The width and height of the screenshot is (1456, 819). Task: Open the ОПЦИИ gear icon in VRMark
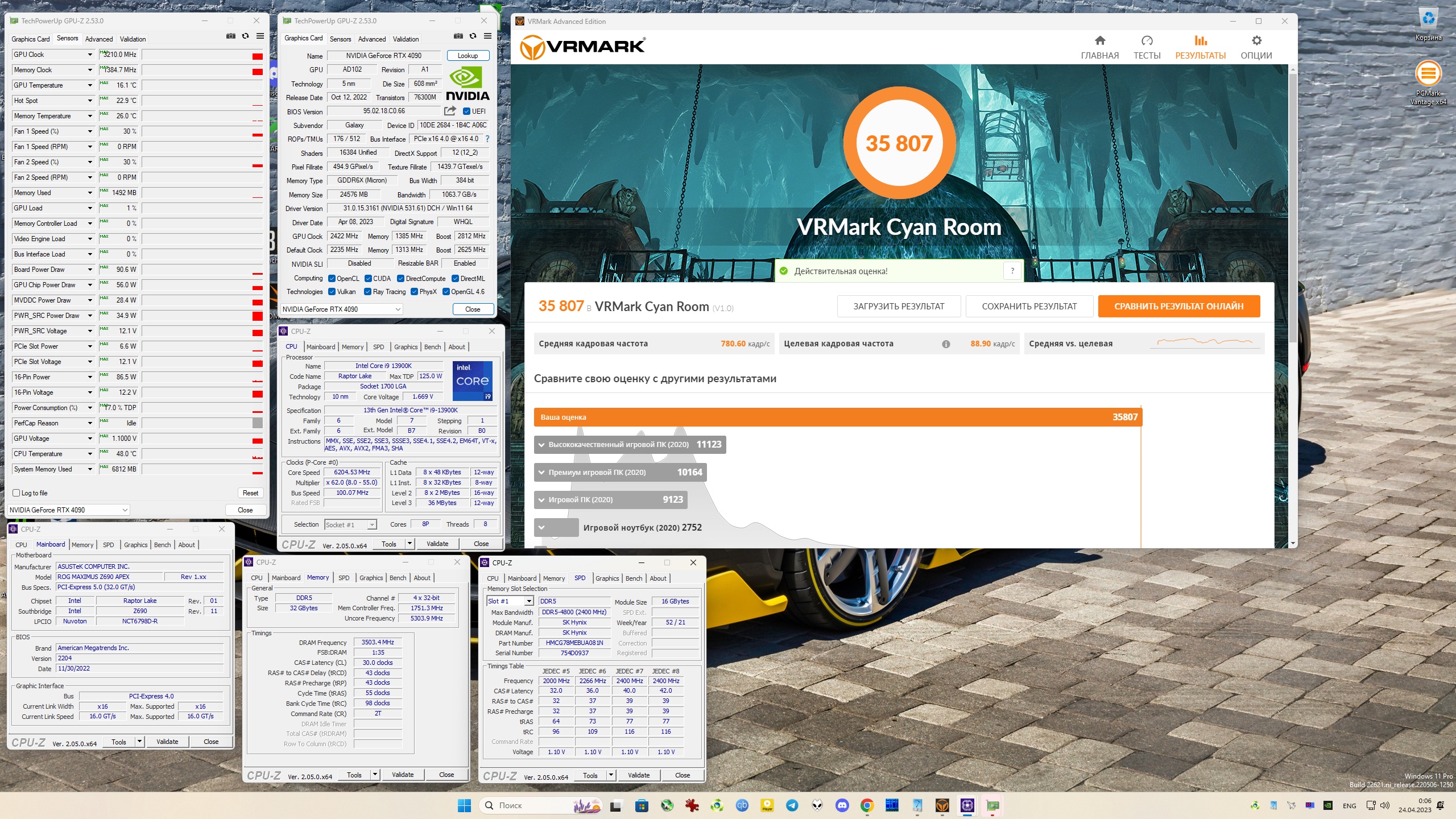click(1256, 41)
